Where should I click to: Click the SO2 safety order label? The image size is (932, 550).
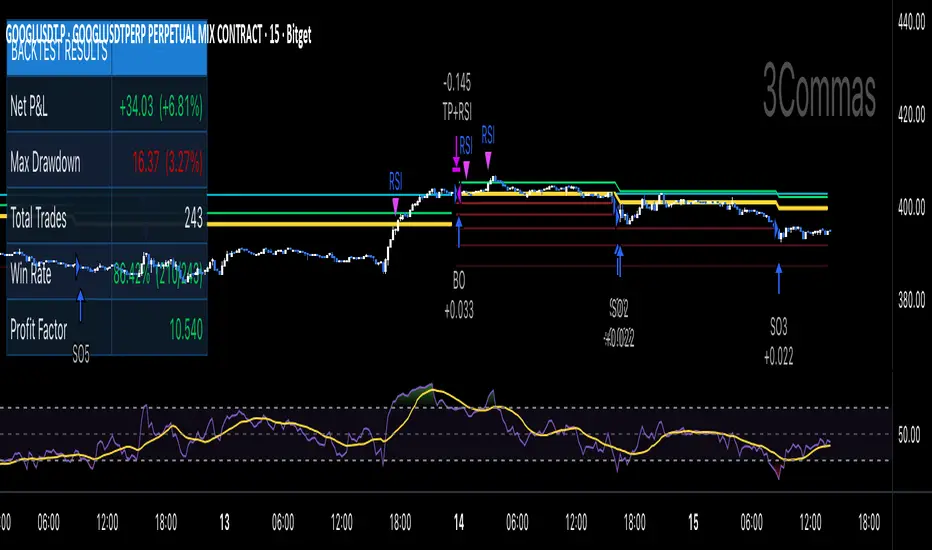click(619, 308)
